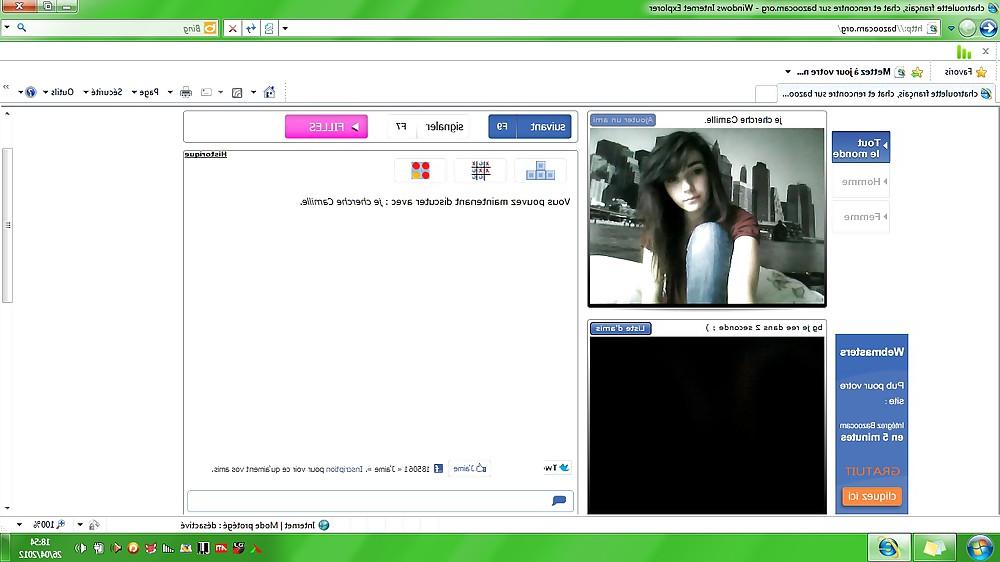Open the 'Mettez à jour votre n...' favorites link

[851, 72]
